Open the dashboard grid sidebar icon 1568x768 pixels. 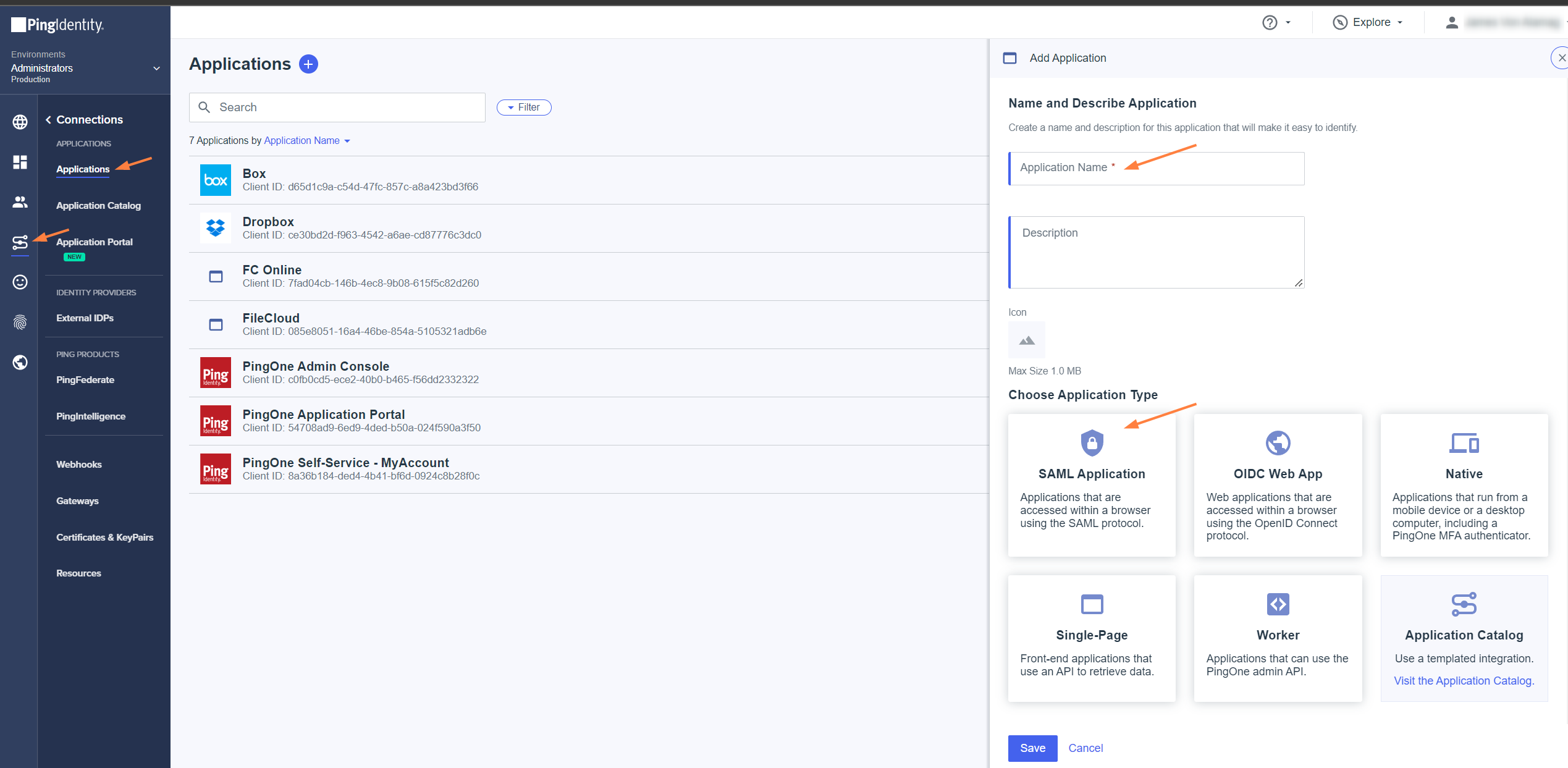click(20, 162)
